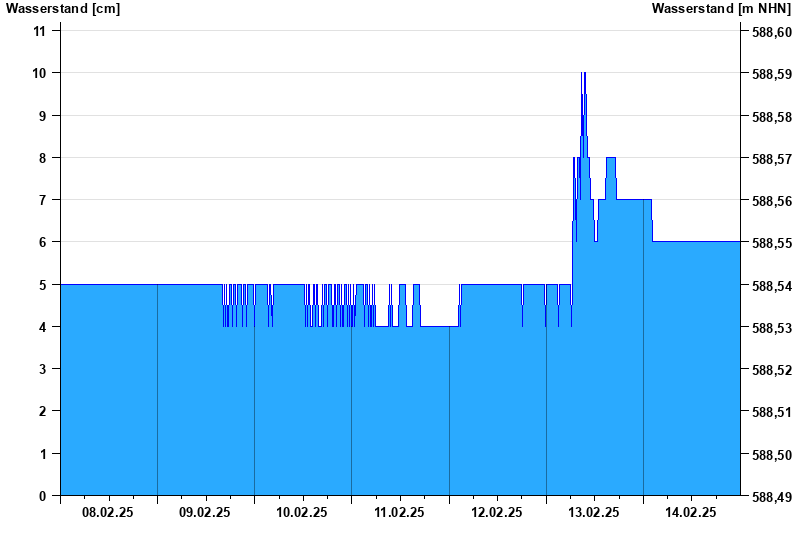This screenshot has width=800, height=550.
Task: Click the 14.02.25 date label
Action: pos(691,512)
